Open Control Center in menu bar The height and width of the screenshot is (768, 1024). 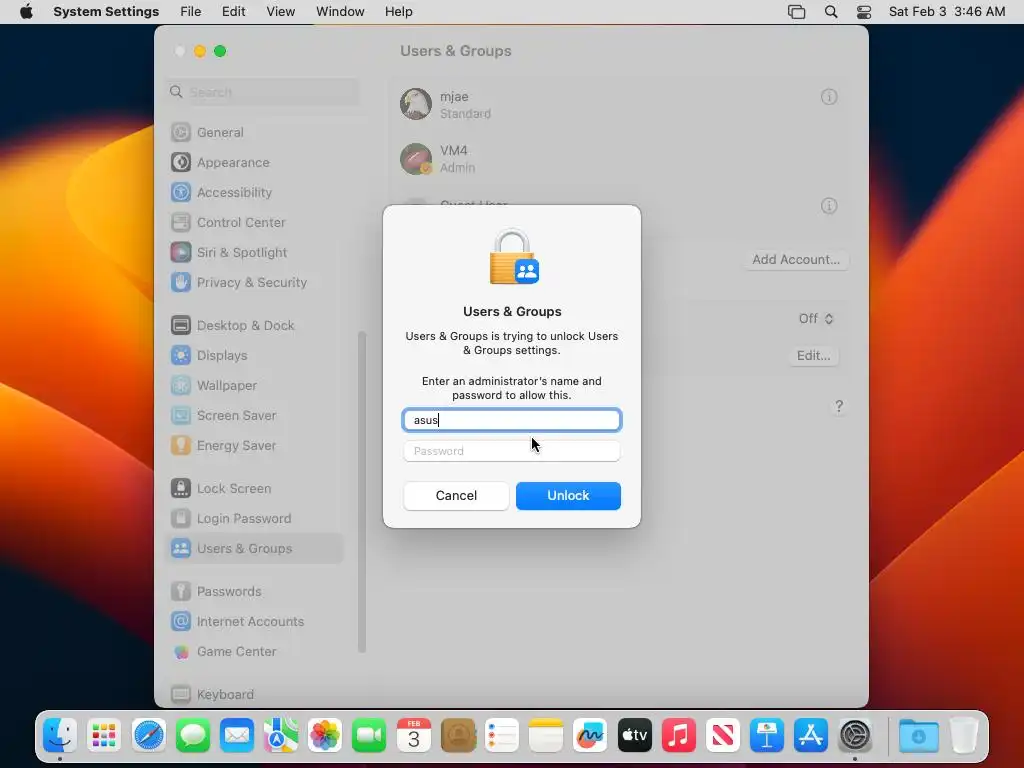(863, 12)
